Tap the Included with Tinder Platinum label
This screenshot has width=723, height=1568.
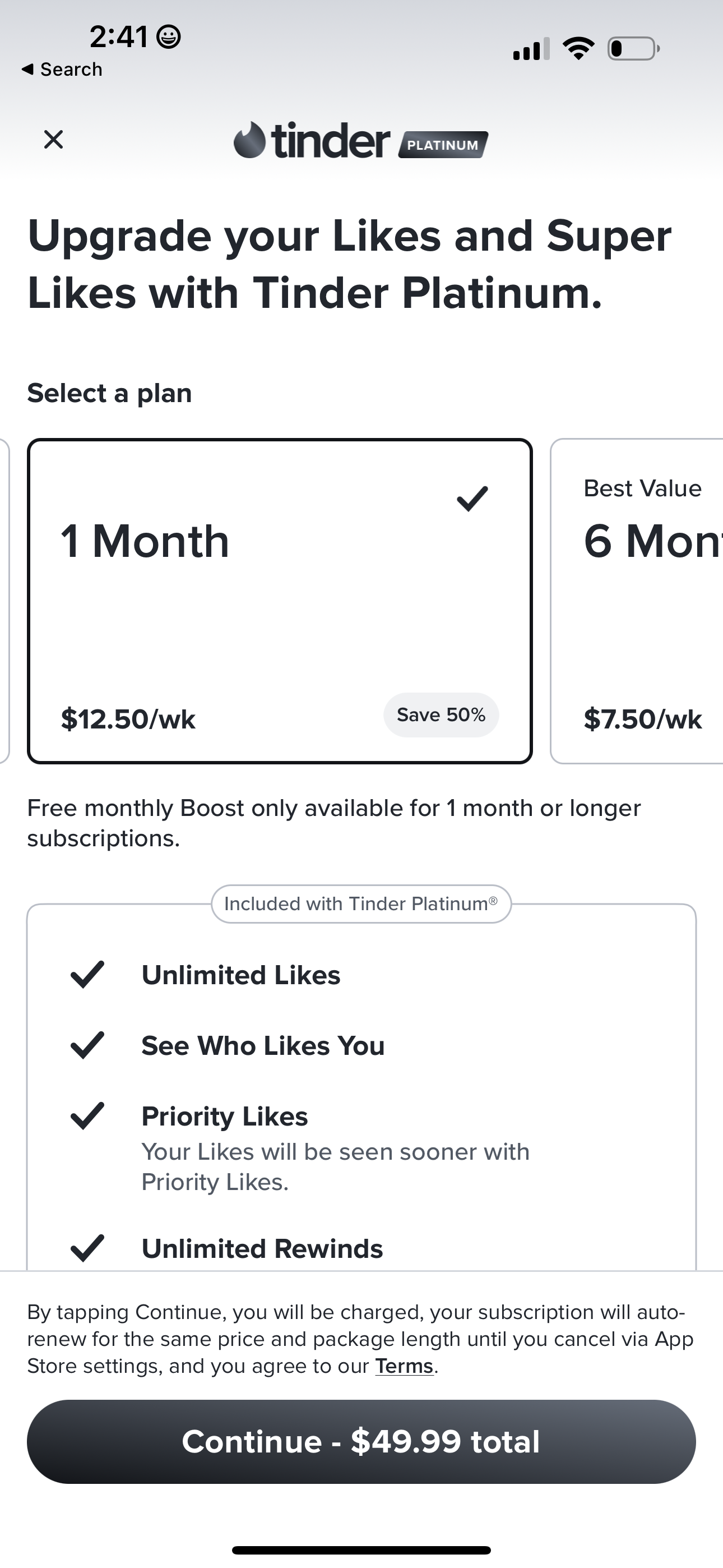pos(361,904)
